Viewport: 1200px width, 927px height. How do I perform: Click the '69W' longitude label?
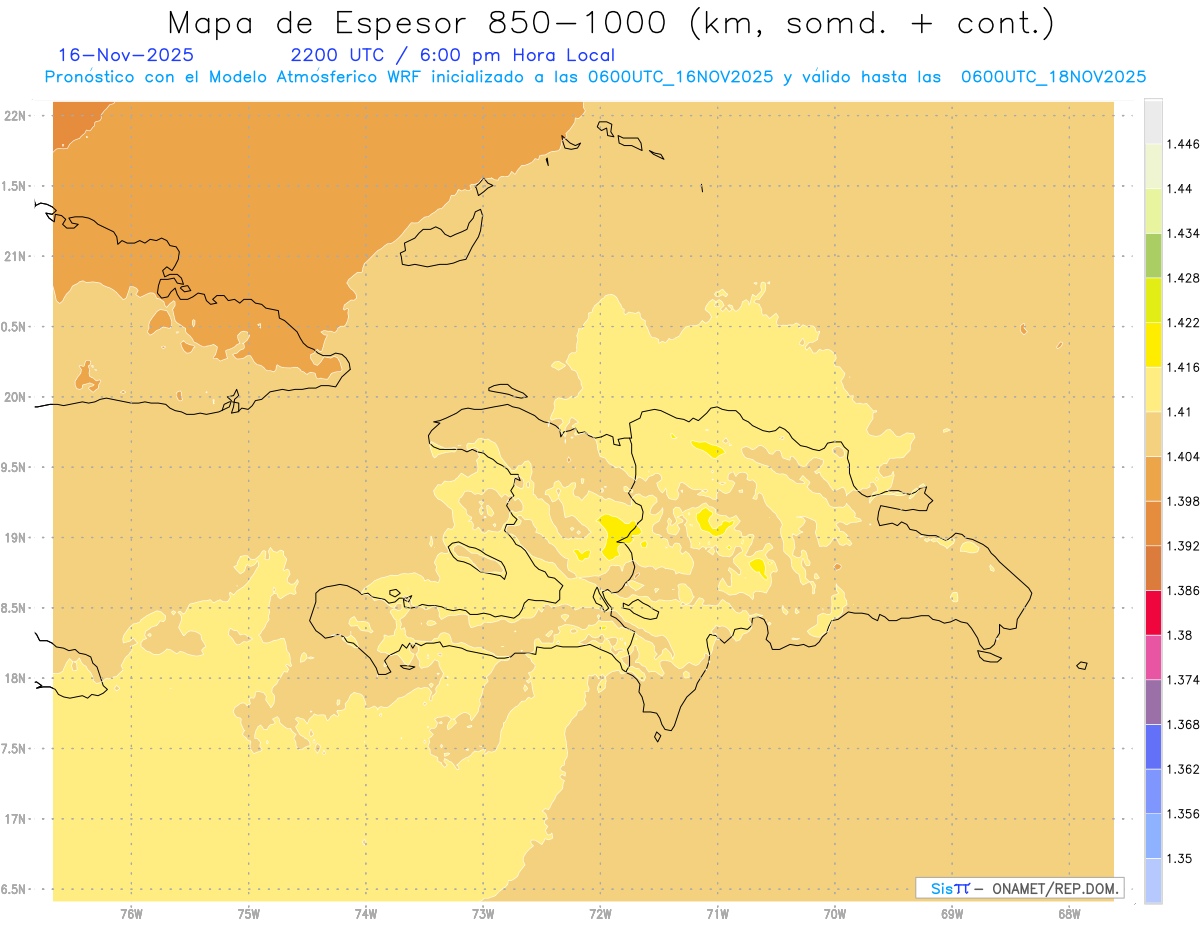click(952, 915)
